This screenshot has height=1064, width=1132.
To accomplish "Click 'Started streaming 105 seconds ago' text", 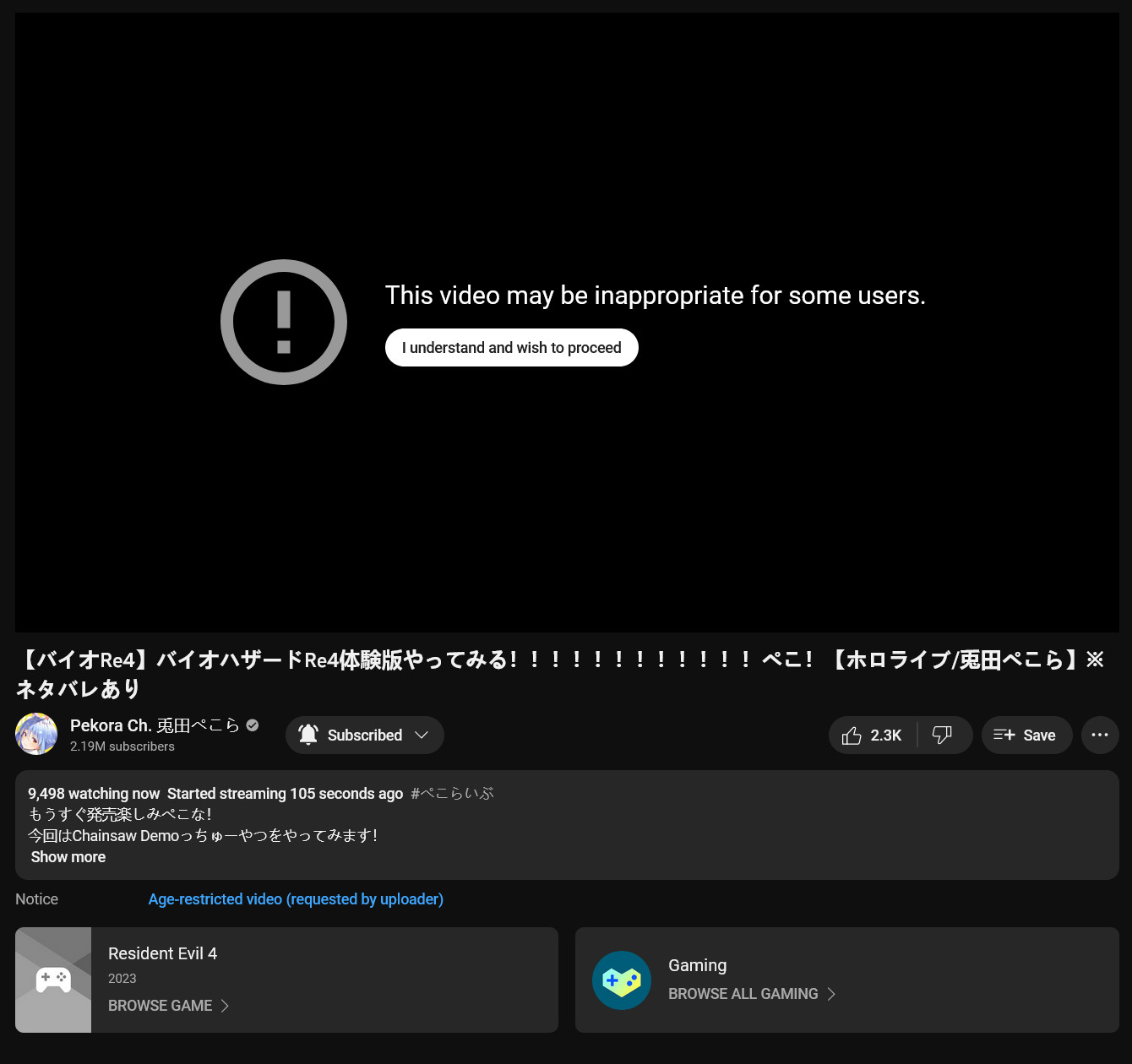I will pos(285,794).
